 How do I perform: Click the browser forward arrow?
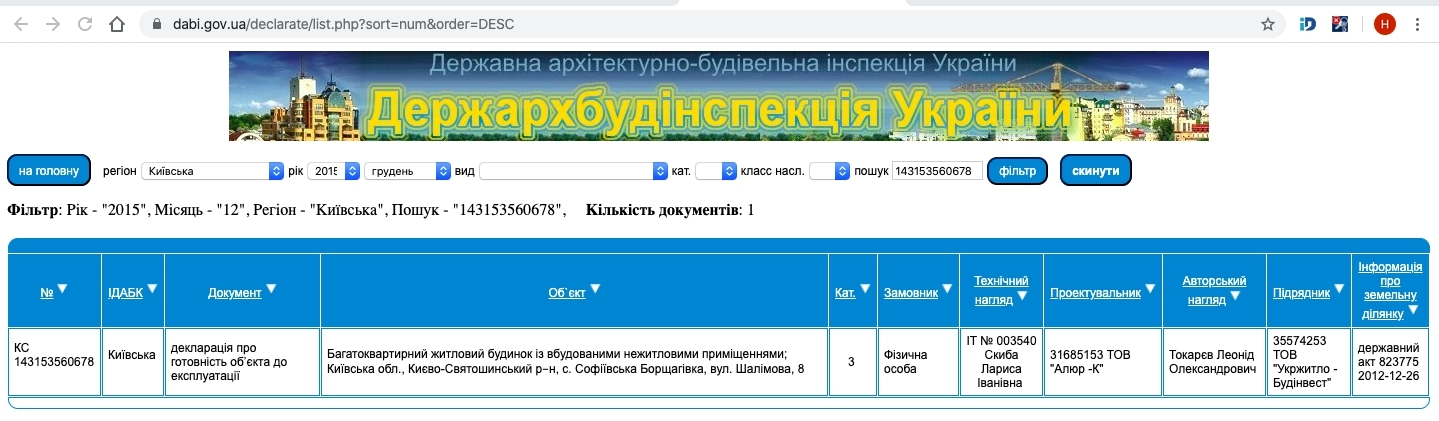(x=53, y=24)
